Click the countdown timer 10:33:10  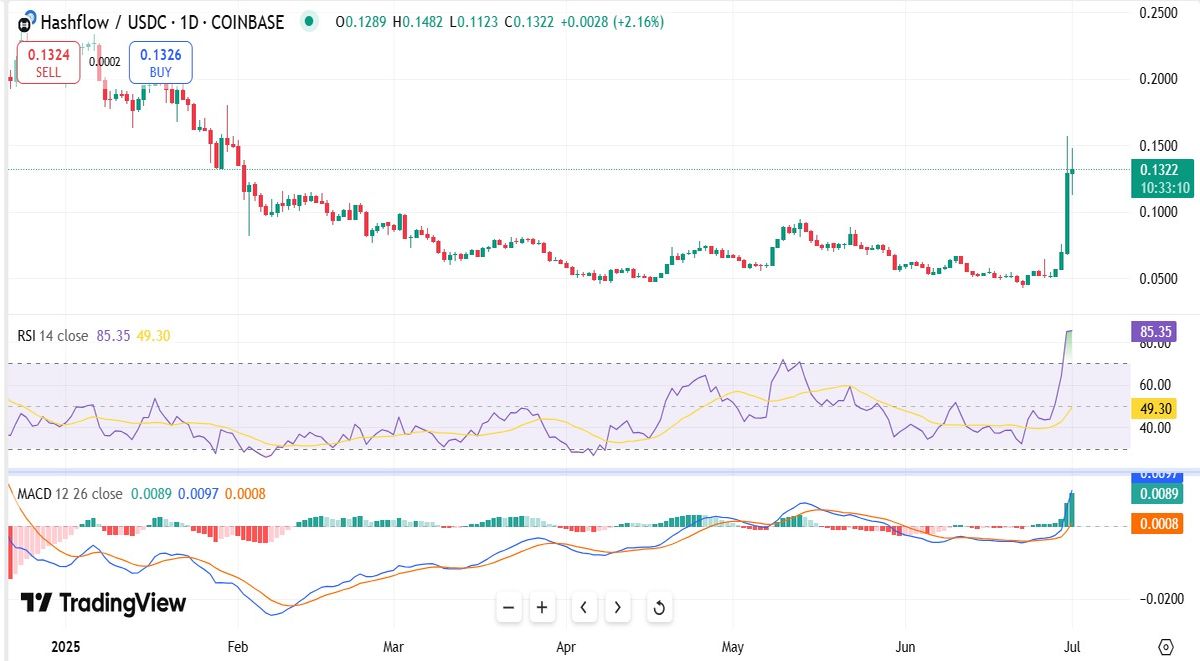[x=1165, y=188]
